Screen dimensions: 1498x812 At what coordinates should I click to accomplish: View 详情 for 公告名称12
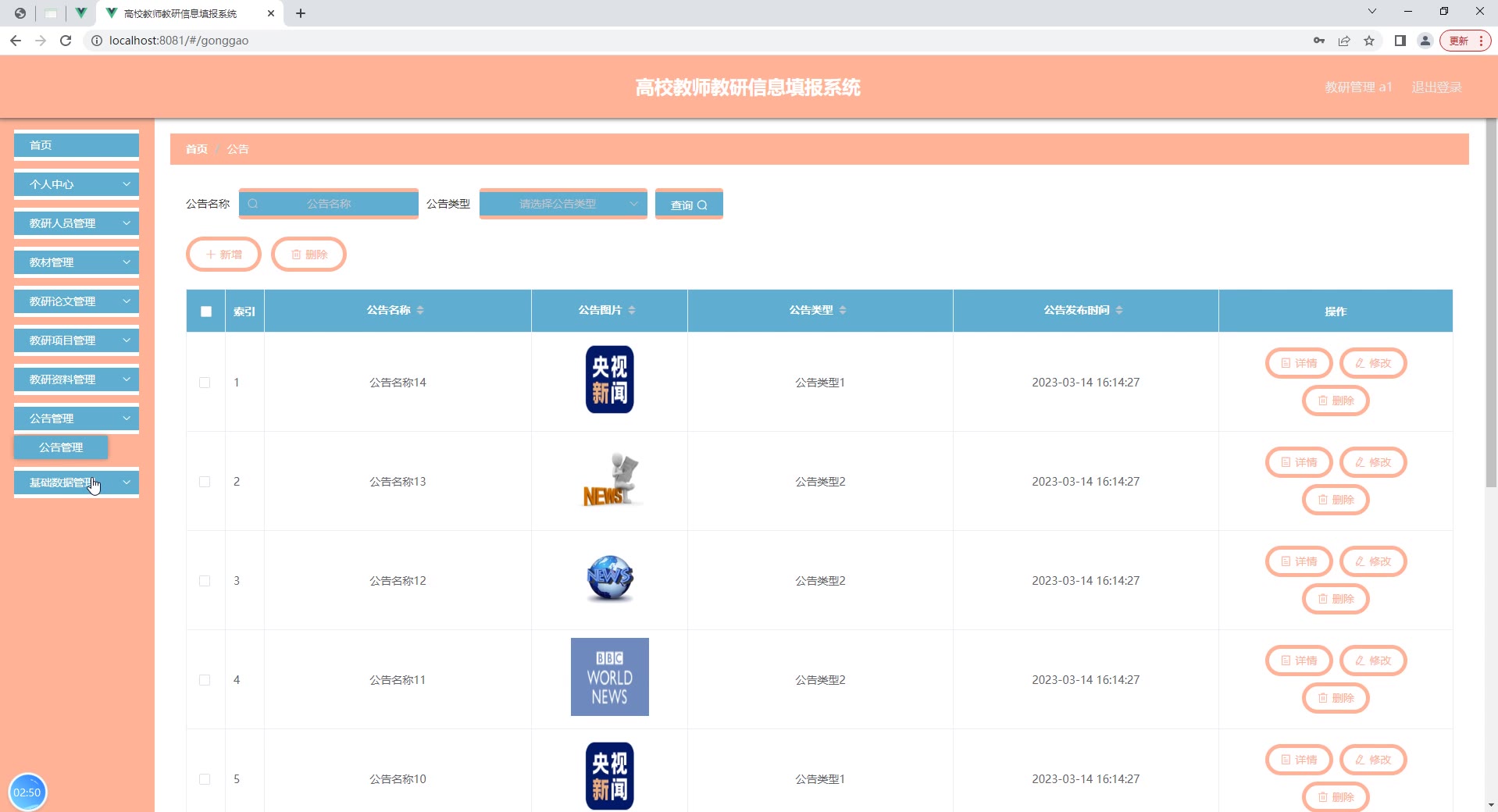coord(1299,561)
